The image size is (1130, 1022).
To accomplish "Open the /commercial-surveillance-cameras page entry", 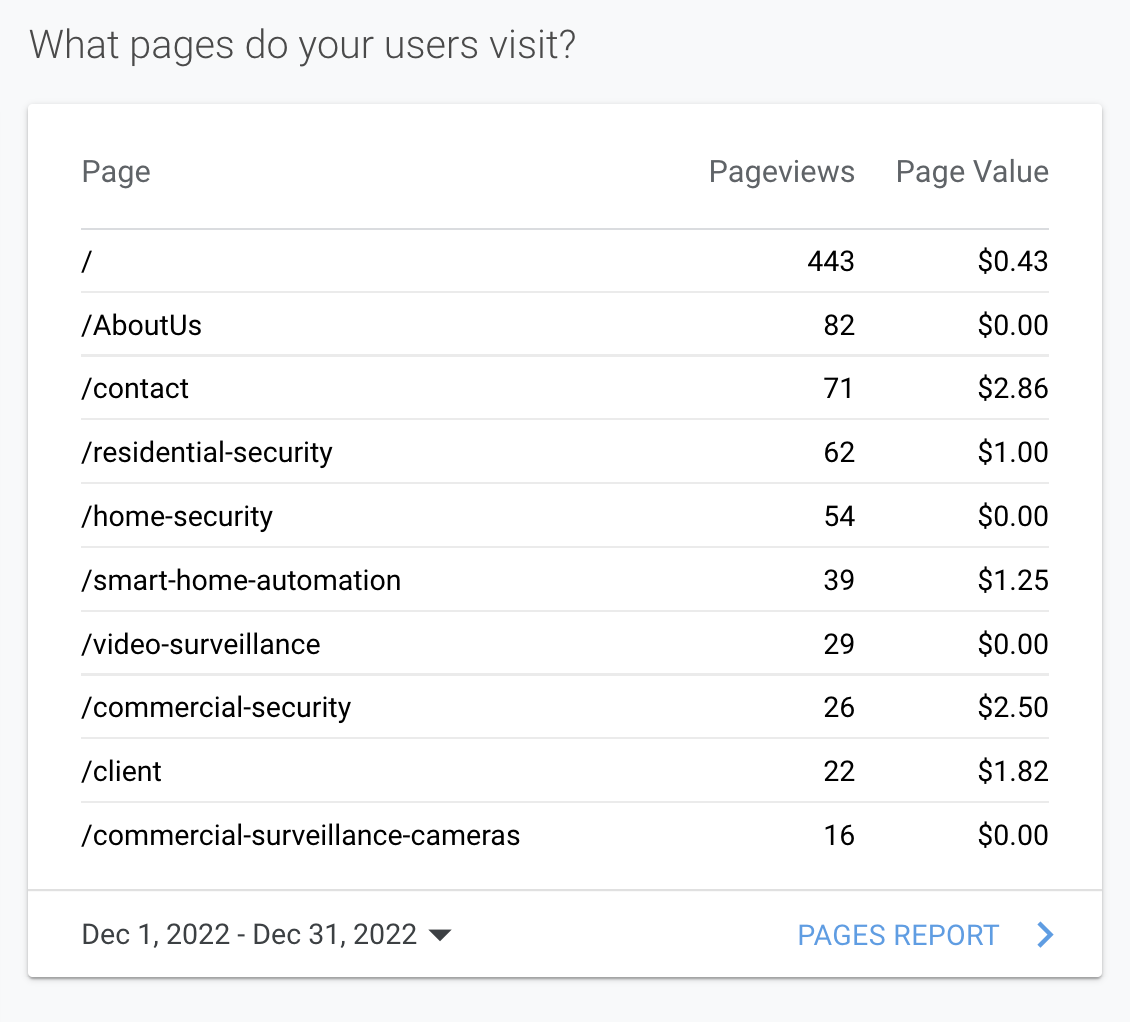I will coord(301,836).
